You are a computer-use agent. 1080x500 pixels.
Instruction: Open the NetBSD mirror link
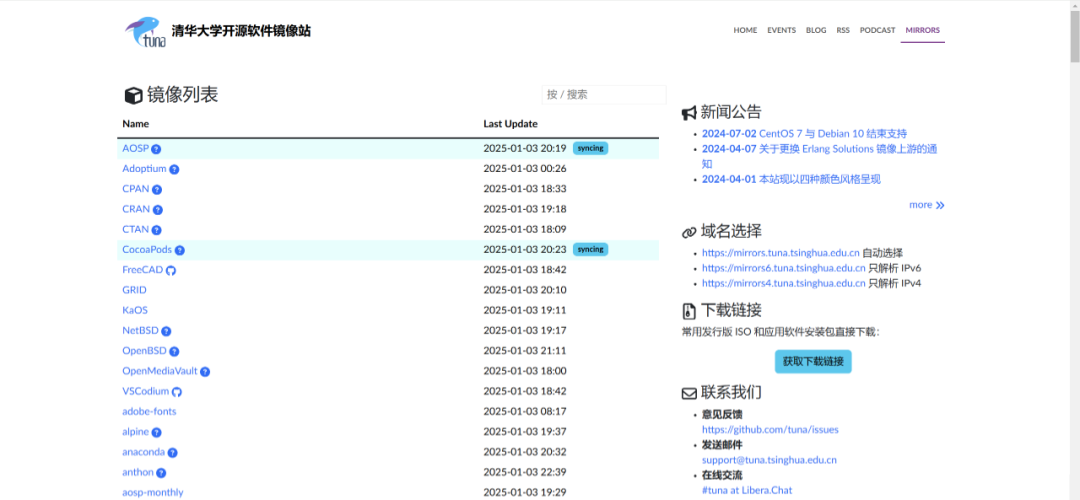click(141, 331)
